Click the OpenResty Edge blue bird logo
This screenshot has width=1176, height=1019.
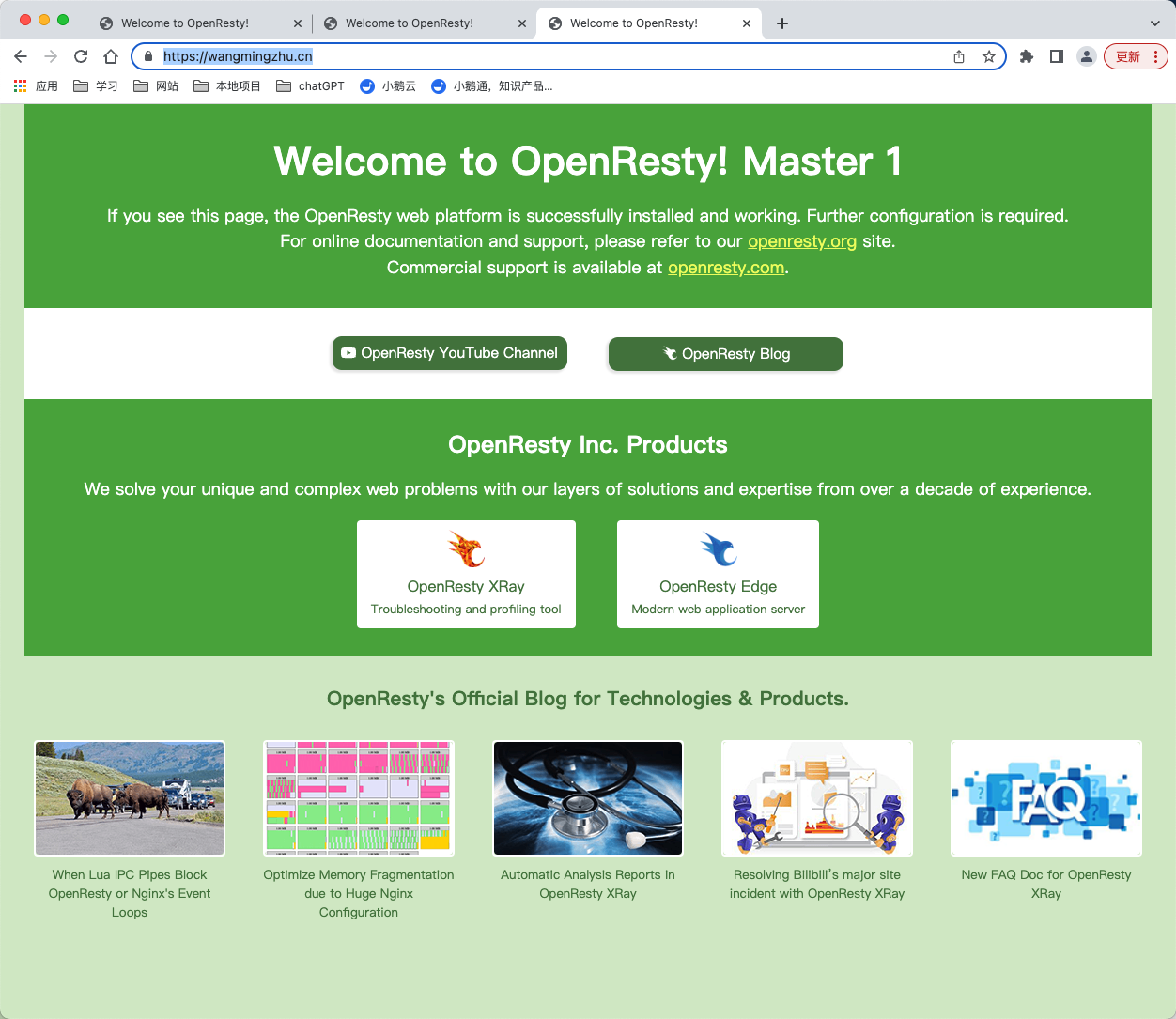point(719,548)
